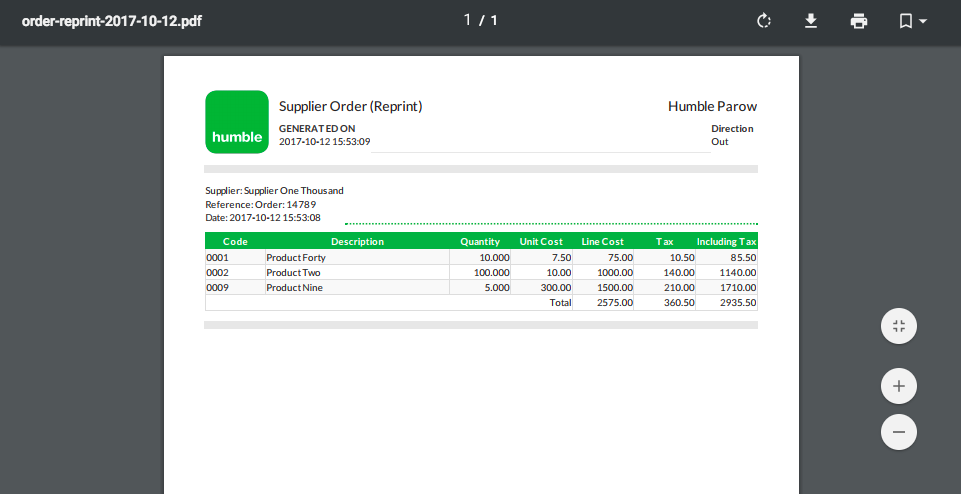
Task: Select the Supplier One Thousand line
Action: [x=274, y=191]
